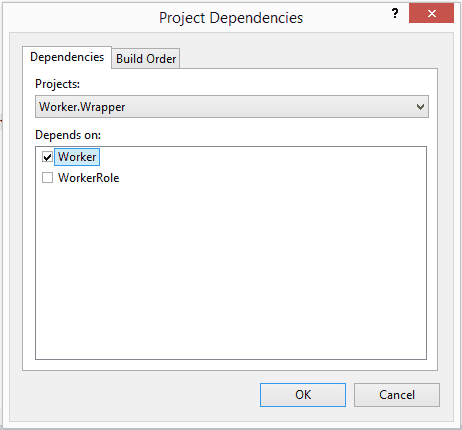462x430 pixels.
Task: Click the empty box icon beside WorkerRole
Action: [47, 178]
